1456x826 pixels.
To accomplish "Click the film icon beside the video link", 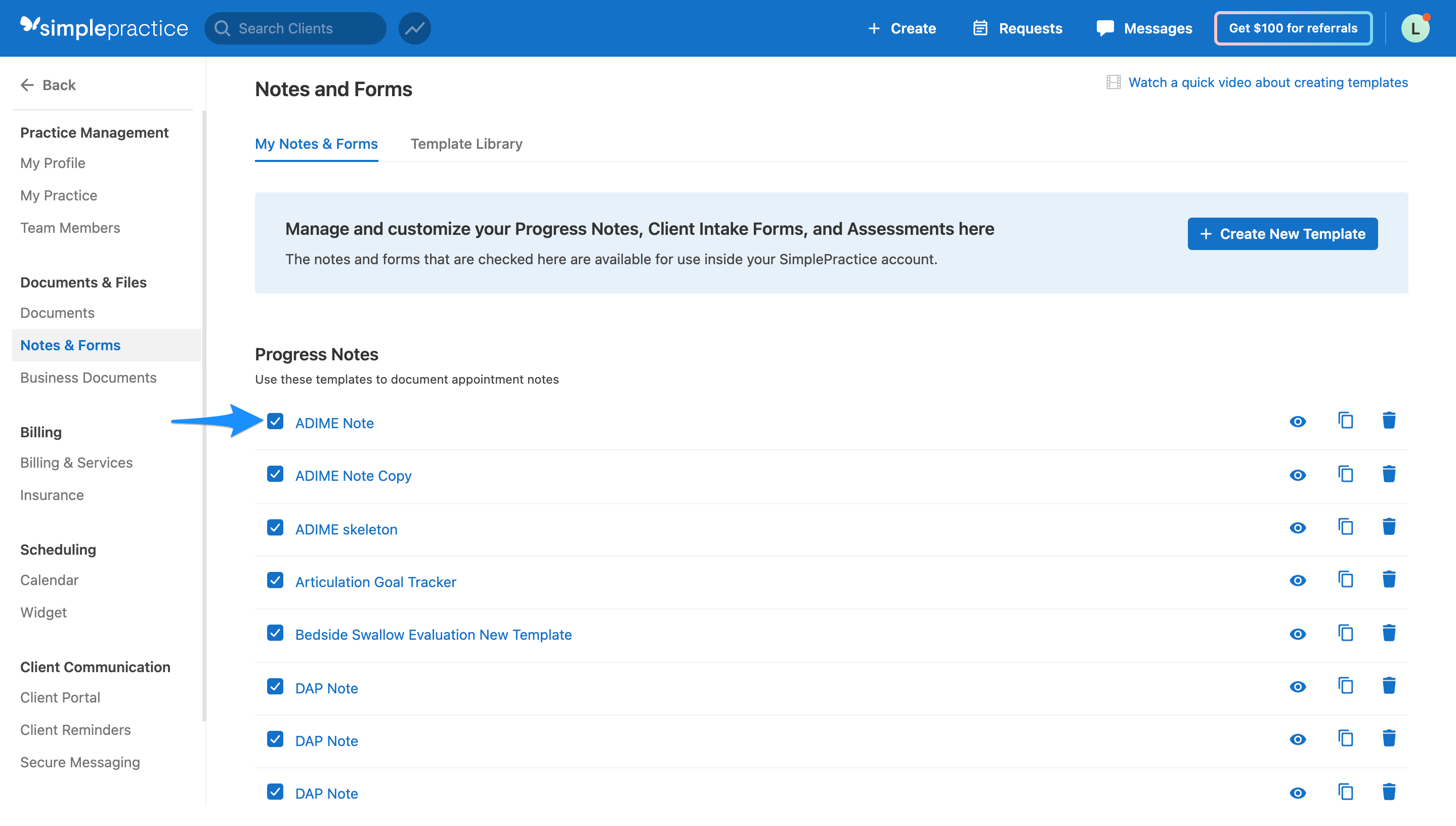I will click(x=1113, y=82).
